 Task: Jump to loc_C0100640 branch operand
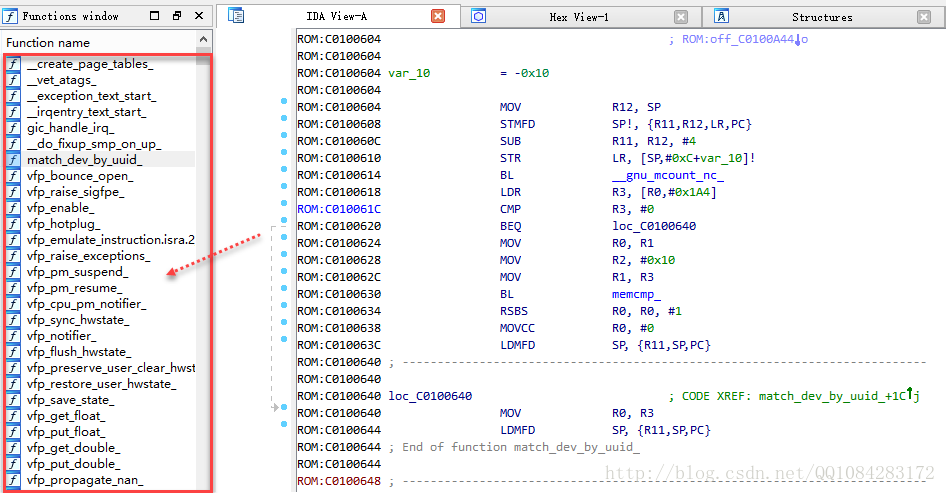point(654,226)
